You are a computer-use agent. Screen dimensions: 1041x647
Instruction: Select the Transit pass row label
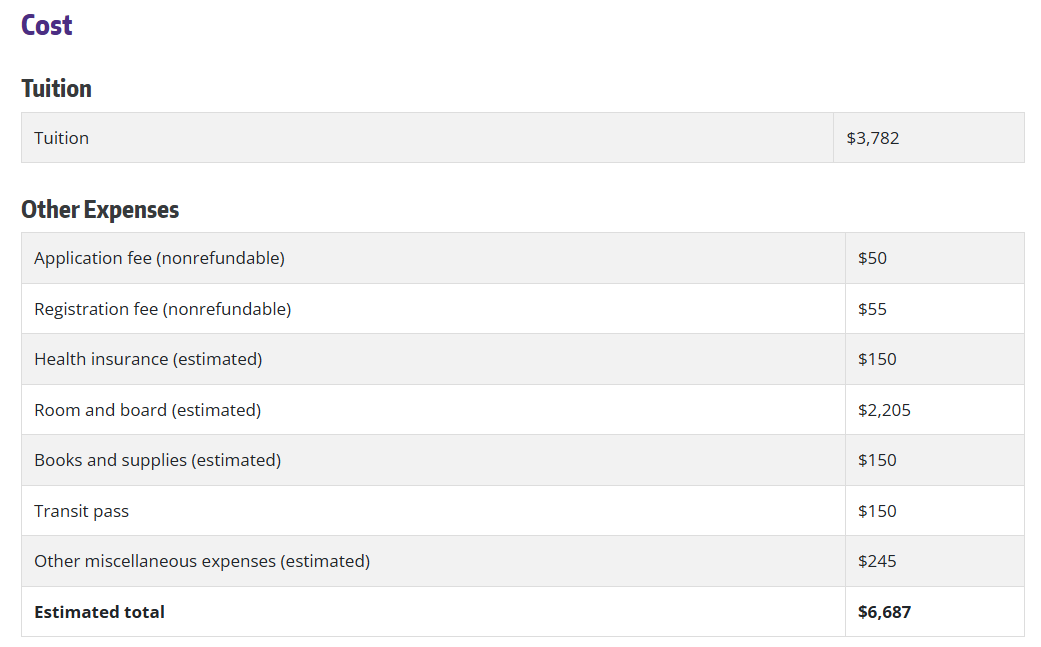pos(81,511)
